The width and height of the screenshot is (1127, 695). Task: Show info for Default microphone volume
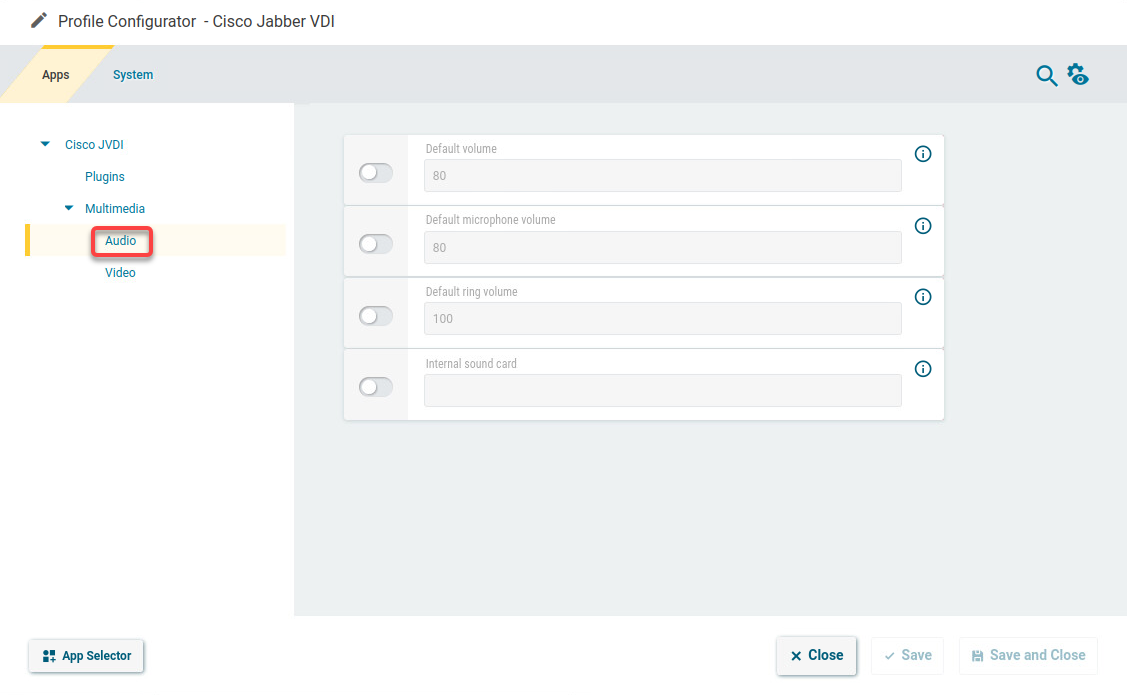pyautogui.click(x=923, y=226)
